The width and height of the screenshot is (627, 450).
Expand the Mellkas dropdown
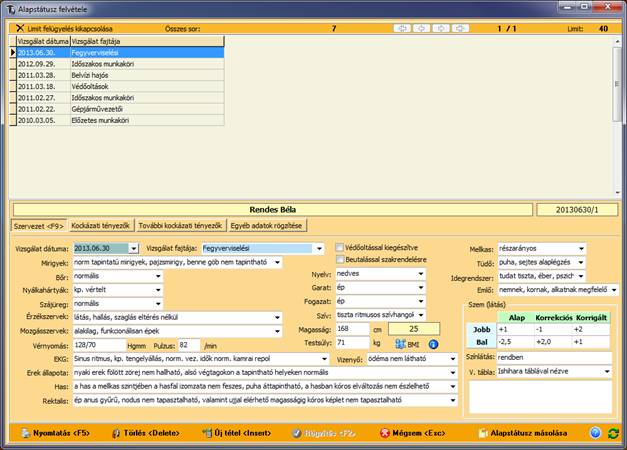pyautogui.click(x=581, y=248)
